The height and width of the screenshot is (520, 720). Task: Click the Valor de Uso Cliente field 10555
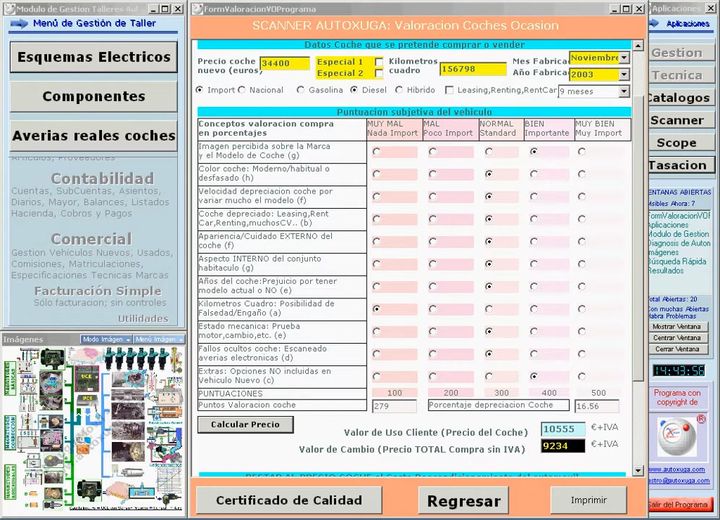563,429
